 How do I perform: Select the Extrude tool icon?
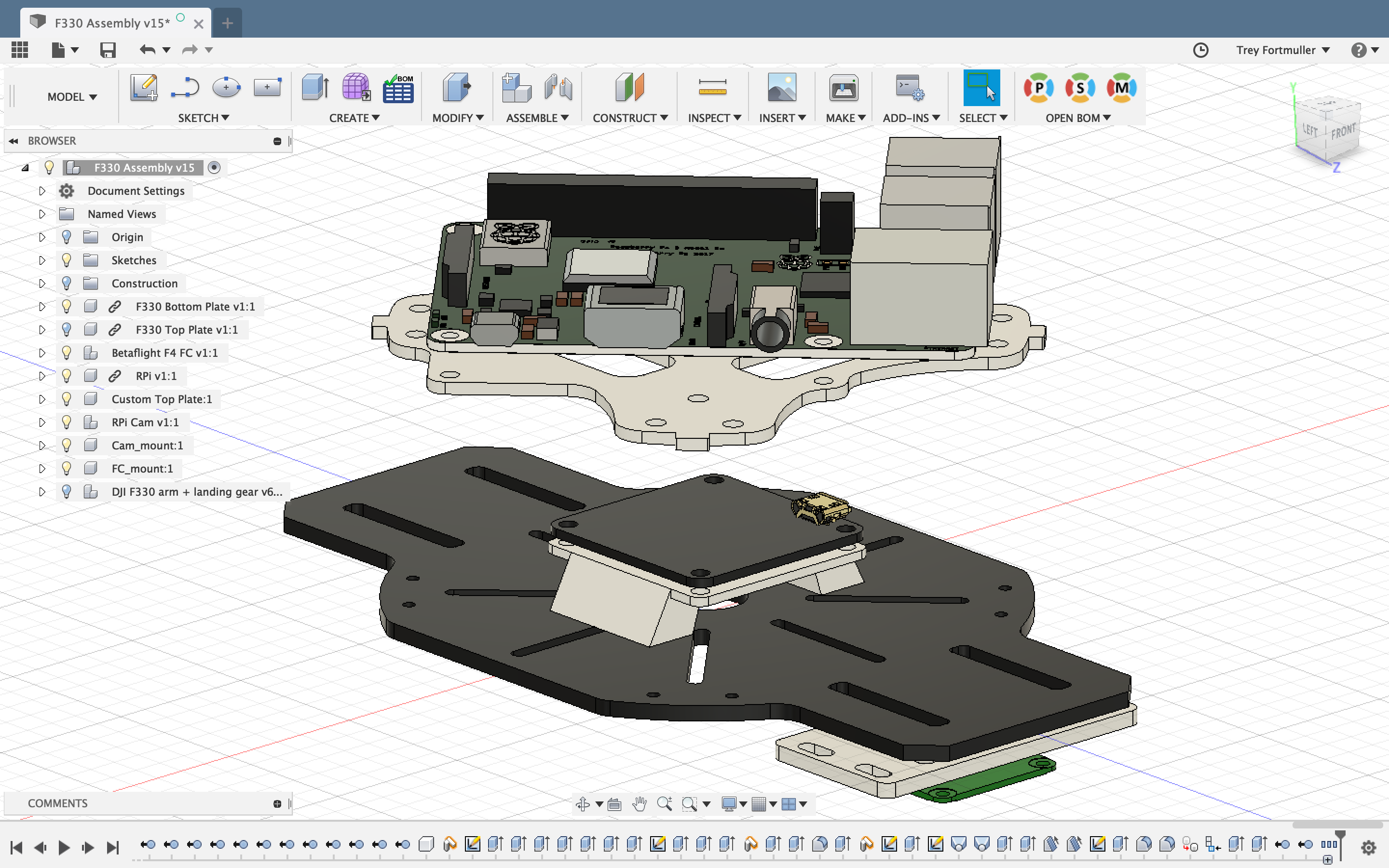[315, 88]
